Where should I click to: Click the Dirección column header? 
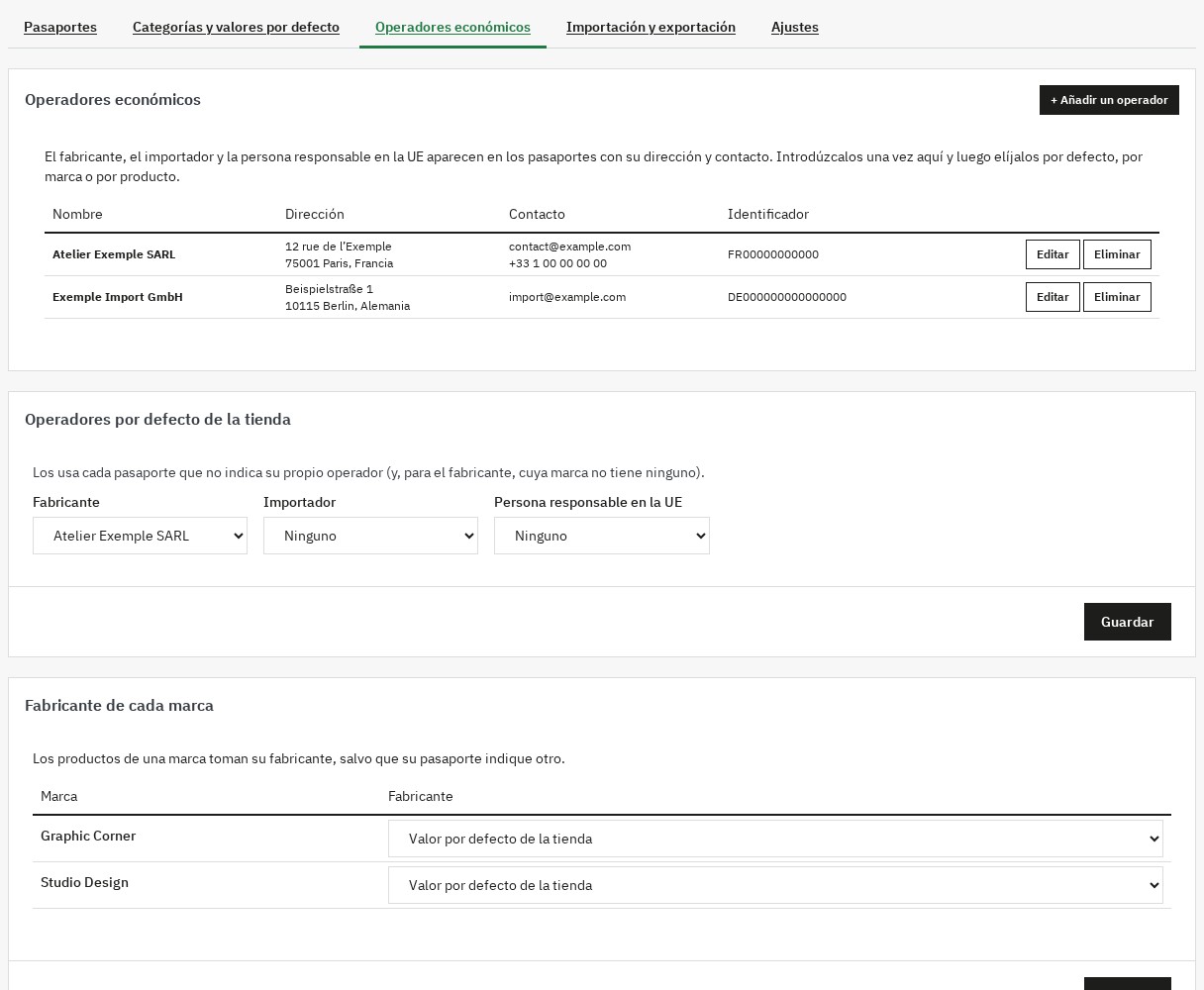click(x=315, y=214)
